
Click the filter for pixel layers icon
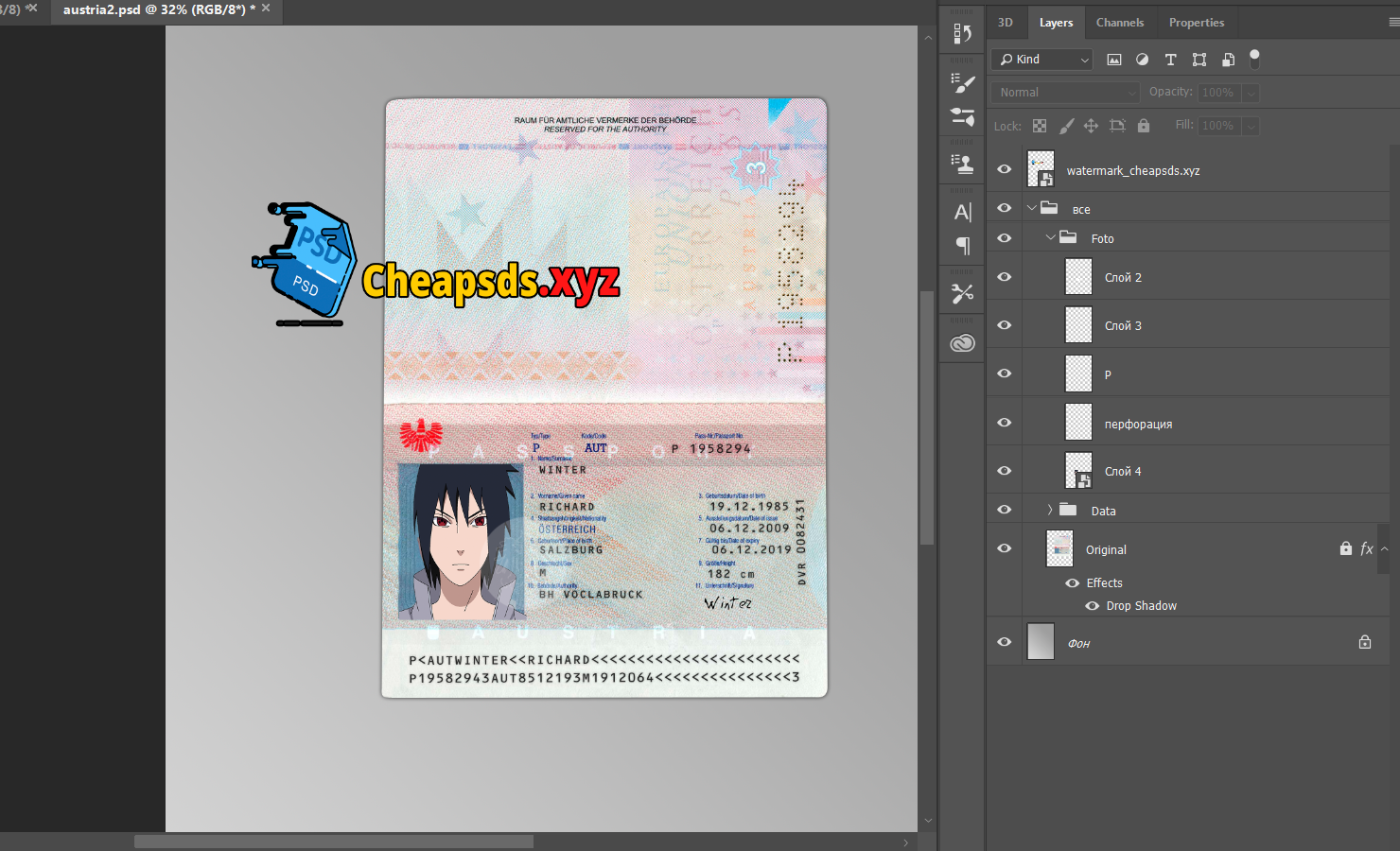pos(1114,60)
